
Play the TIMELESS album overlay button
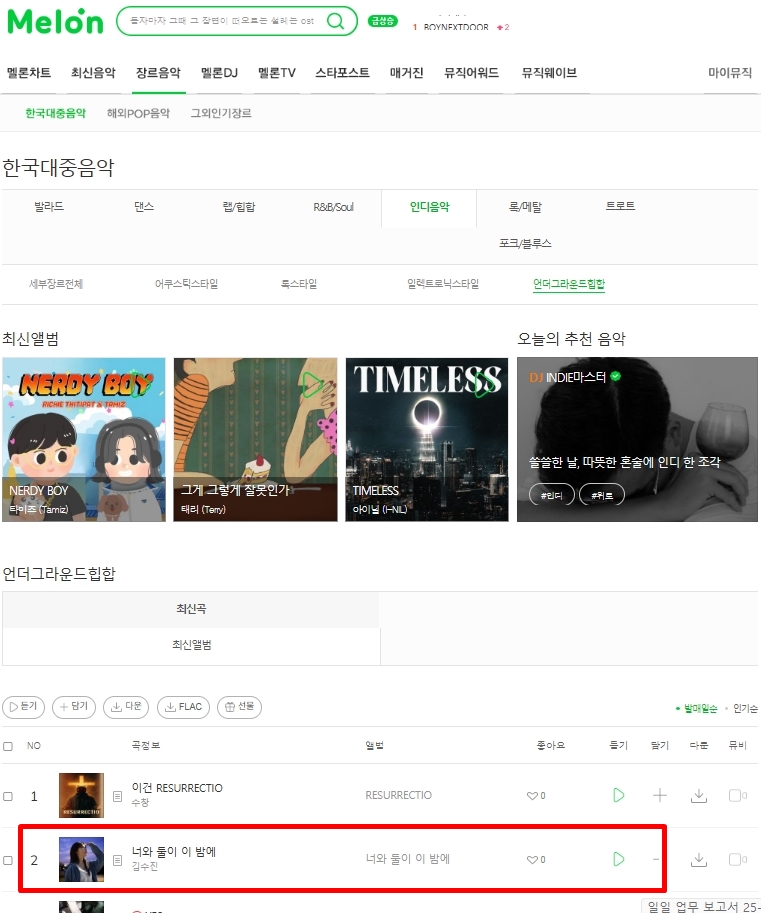coord(483,384)
